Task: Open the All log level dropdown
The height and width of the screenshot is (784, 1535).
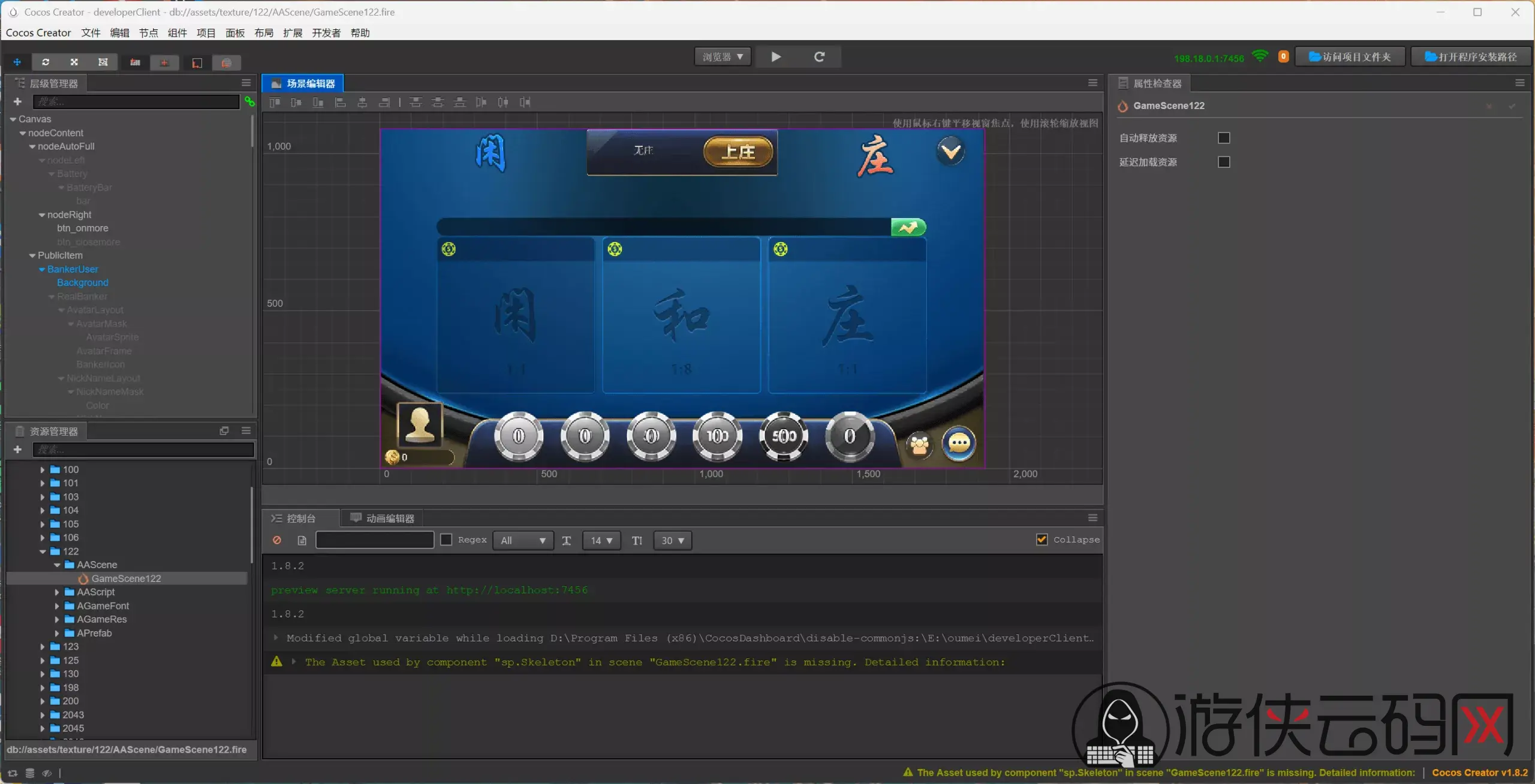Action: [x=523, y=540]
